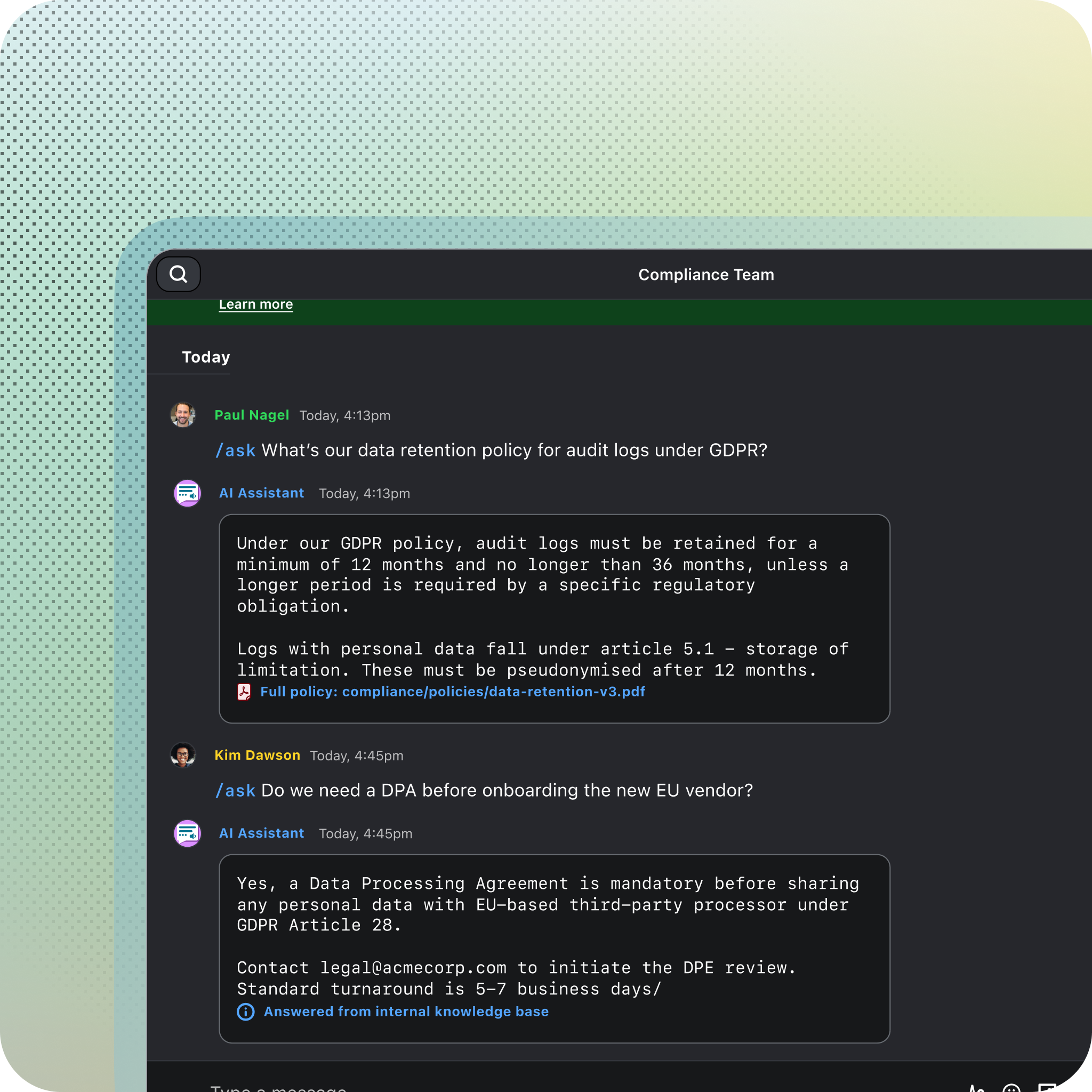Click the Paul Nagel username
The height and width of the screenshot is (1092, 1092).
pos(252,415)
